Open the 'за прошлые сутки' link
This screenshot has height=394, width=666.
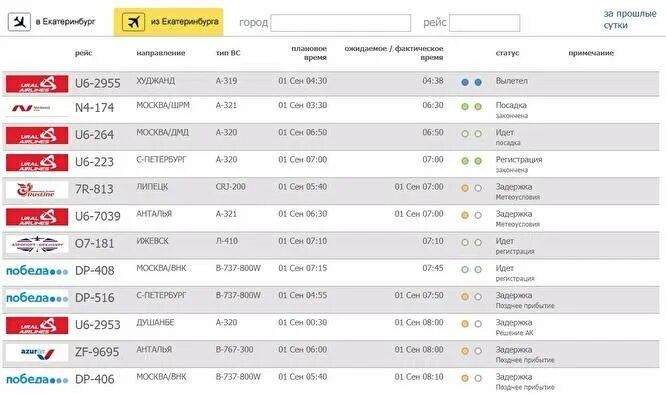(629, 20)
